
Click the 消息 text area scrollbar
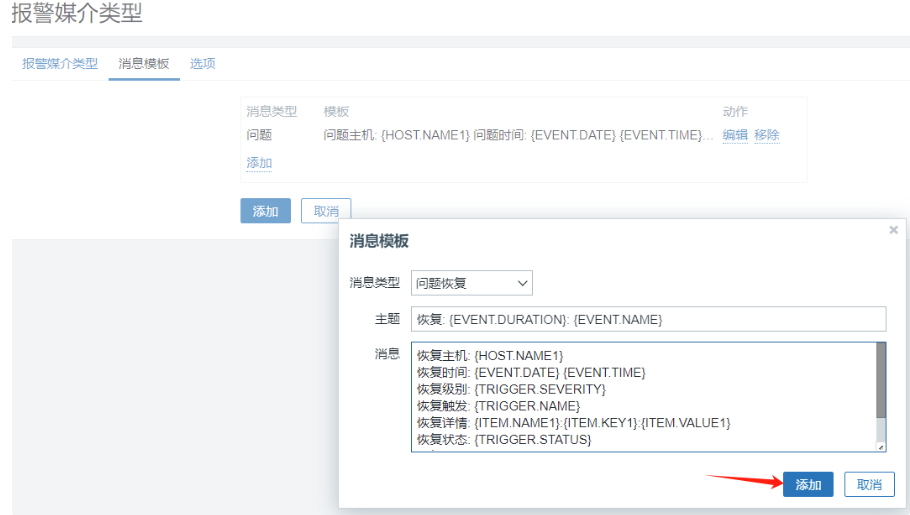(880, 380)
